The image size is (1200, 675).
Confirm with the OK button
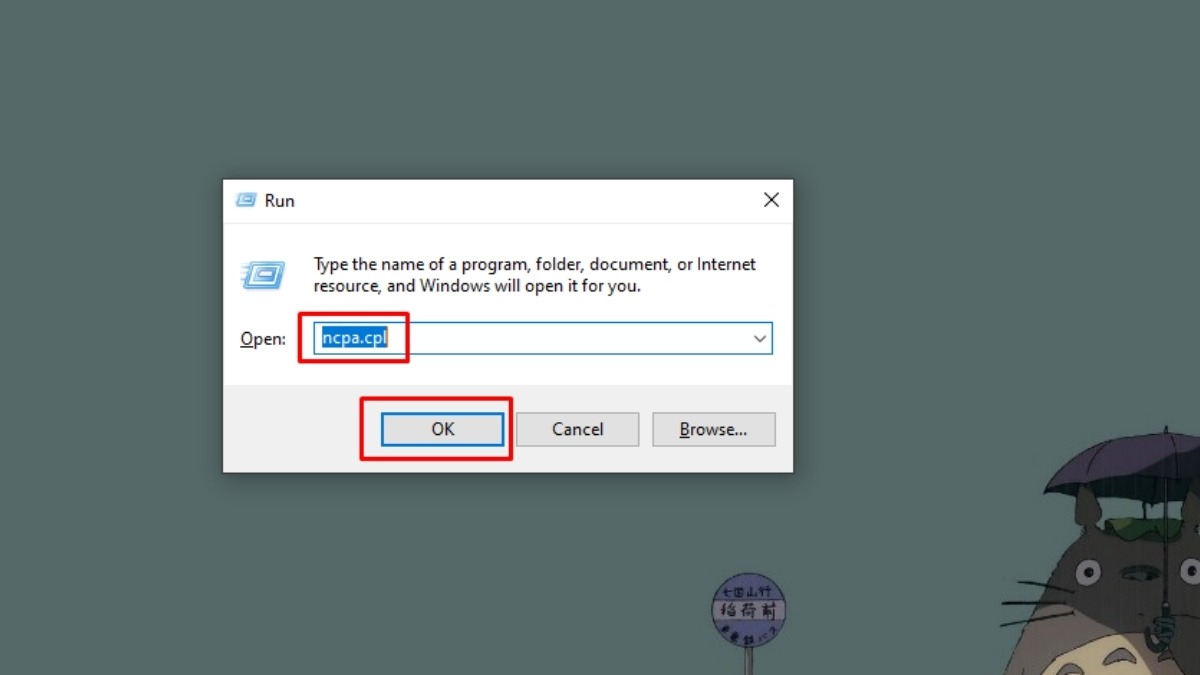(x=442, y=429)
